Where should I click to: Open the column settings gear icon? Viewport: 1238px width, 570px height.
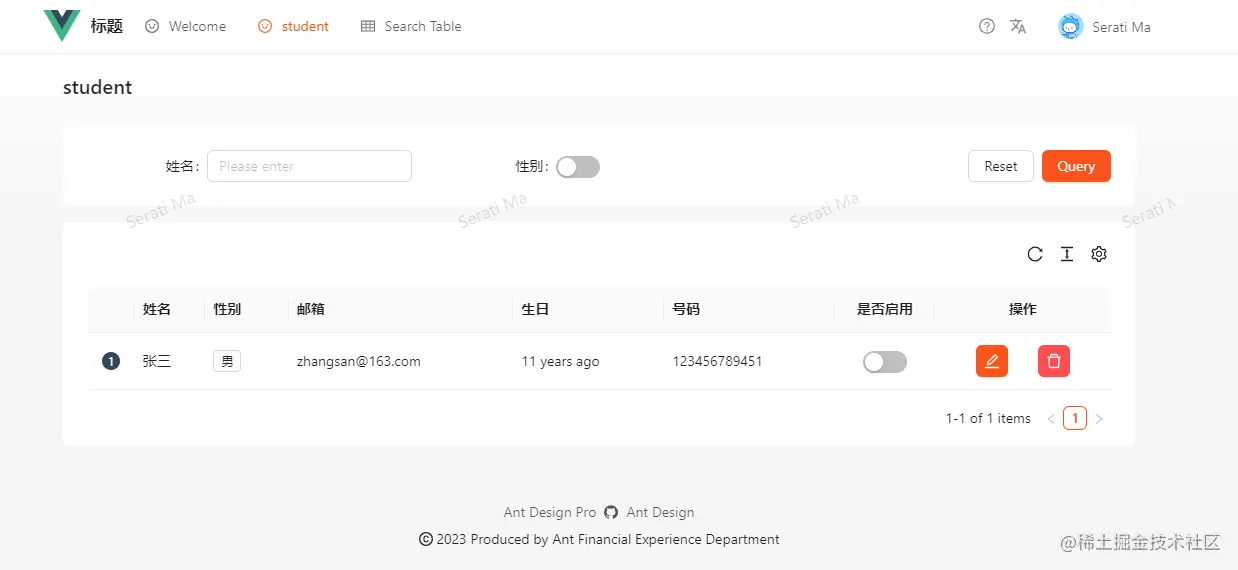(1099, 254)
